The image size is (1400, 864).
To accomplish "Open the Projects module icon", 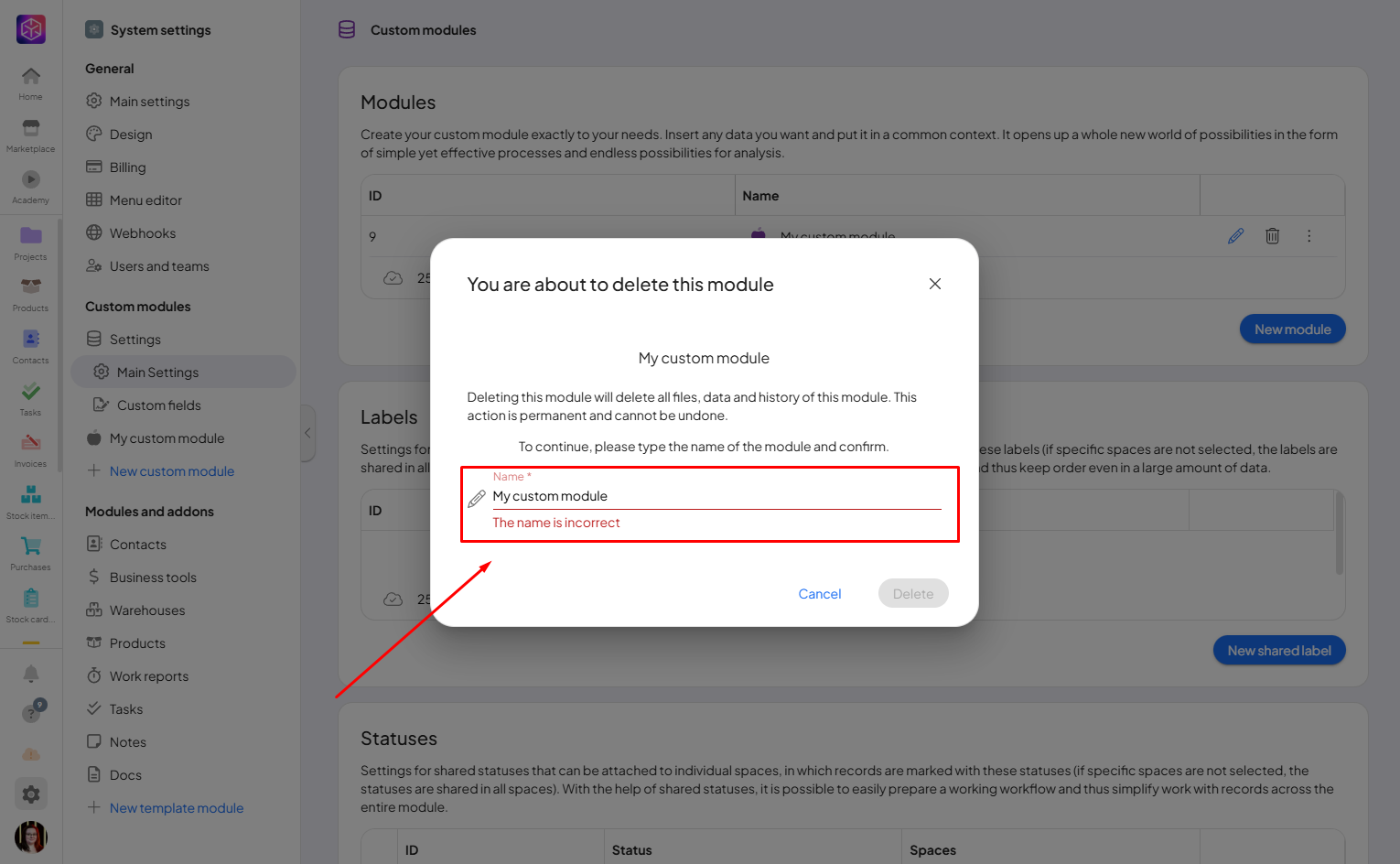I will (x=31, y=242).
